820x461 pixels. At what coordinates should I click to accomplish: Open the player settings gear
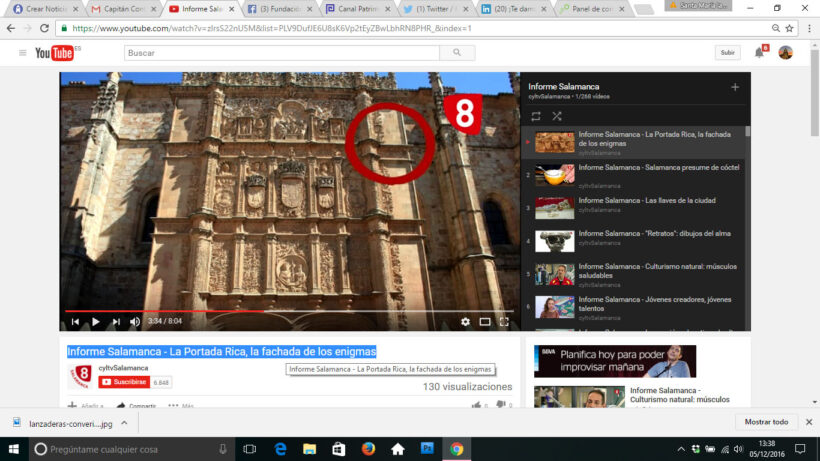tap(465, 322)
